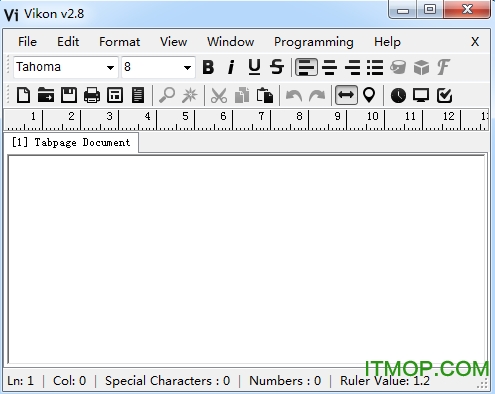
Task: Toggle the horizontal arrows word wrap button
Action: pyautogui.click(x=346, y=95)
